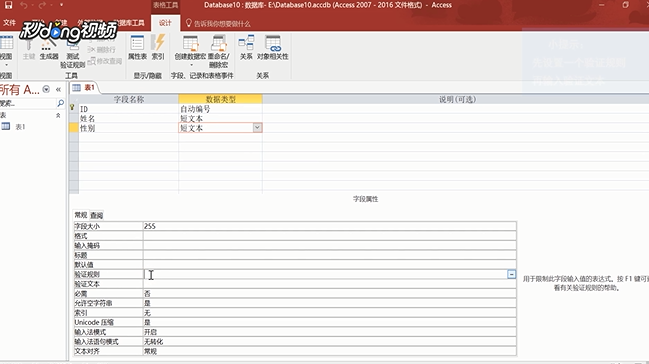This screenshot has height=364, width=649.
Task: Click the 必需 property value 否
Action: click(x=329, y=294)
